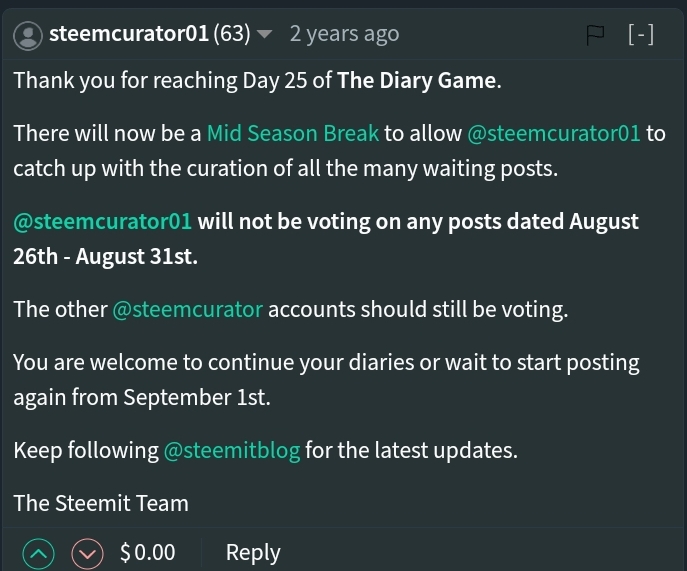Open the @steemcurator mention link

coord(188,309)
